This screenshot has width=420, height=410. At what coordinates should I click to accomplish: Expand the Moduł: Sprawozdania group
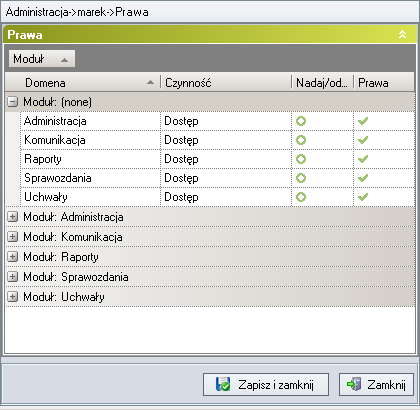pos(12,277)
